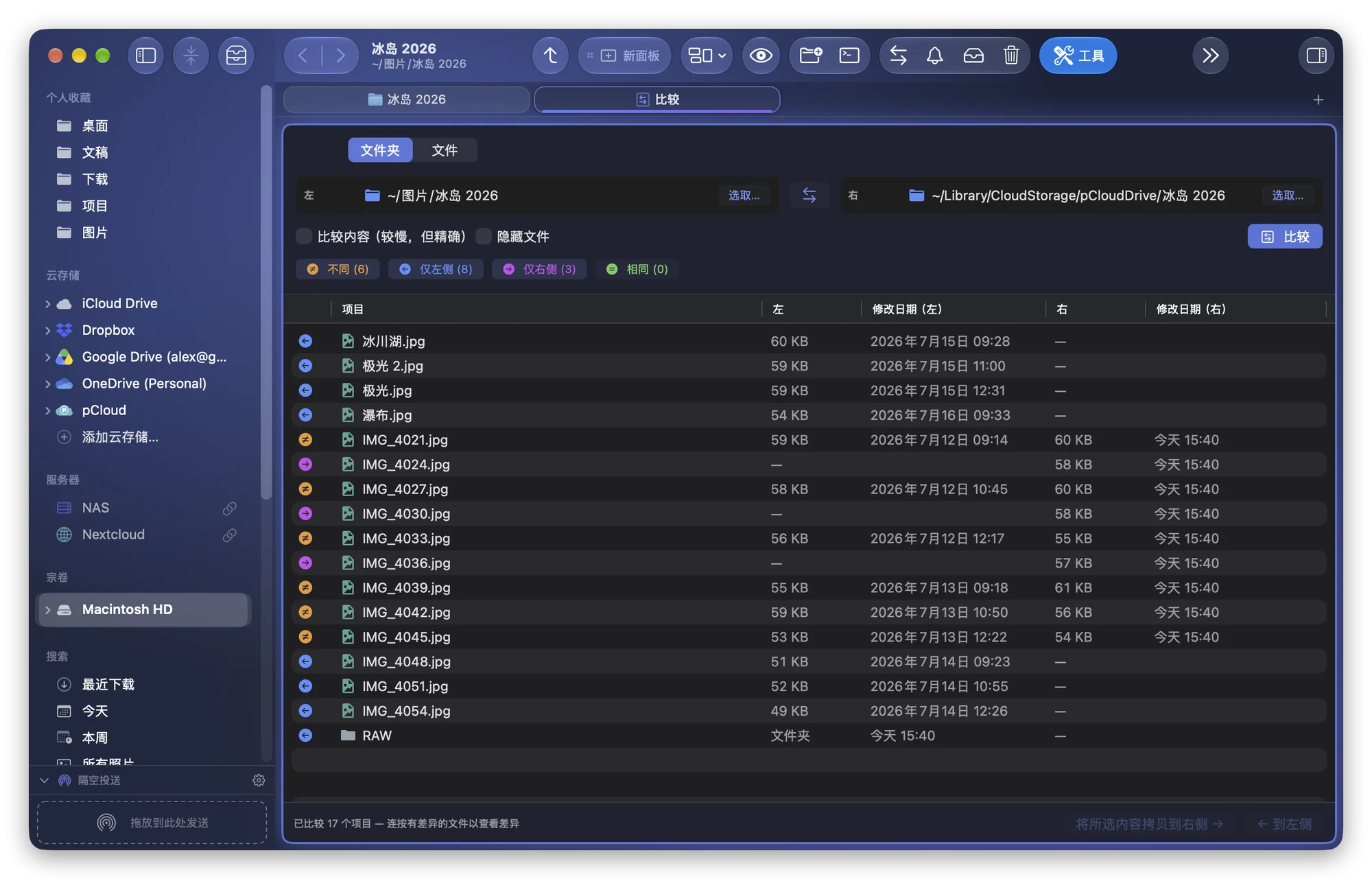Viewport: 1372px width, 879px height.
Task: Add a new tab plus button
Action: click(1318, 100)
